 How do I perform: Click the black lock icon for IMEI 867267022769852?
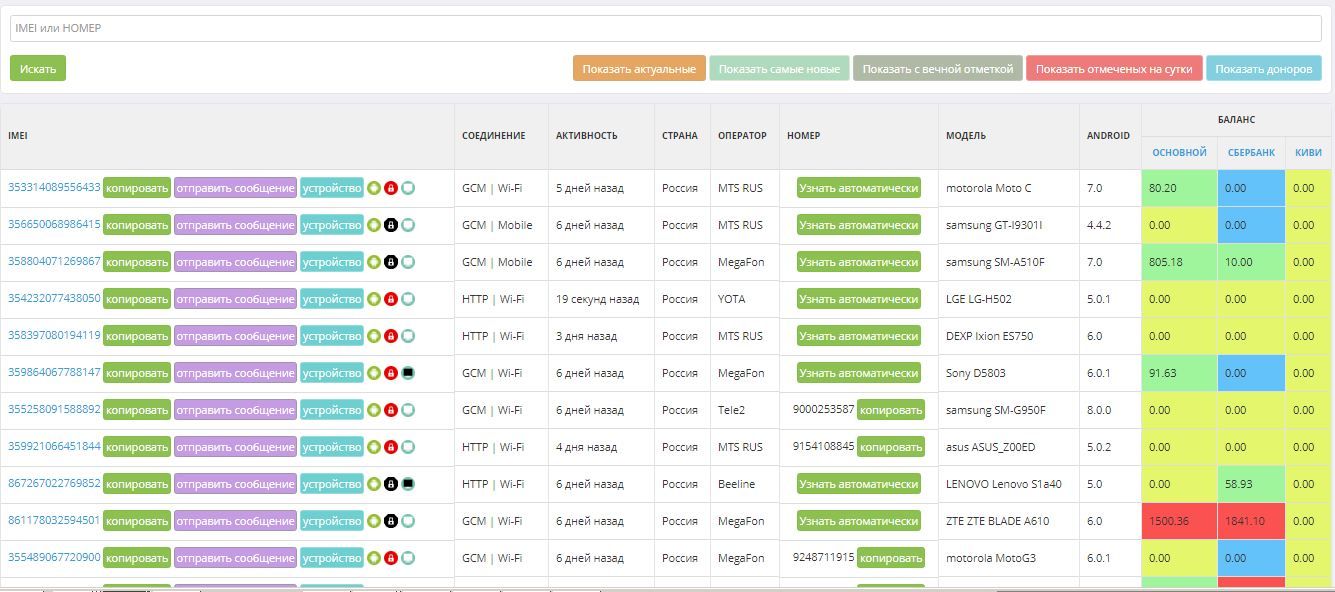pyautogui.click(x=391, y=484)
